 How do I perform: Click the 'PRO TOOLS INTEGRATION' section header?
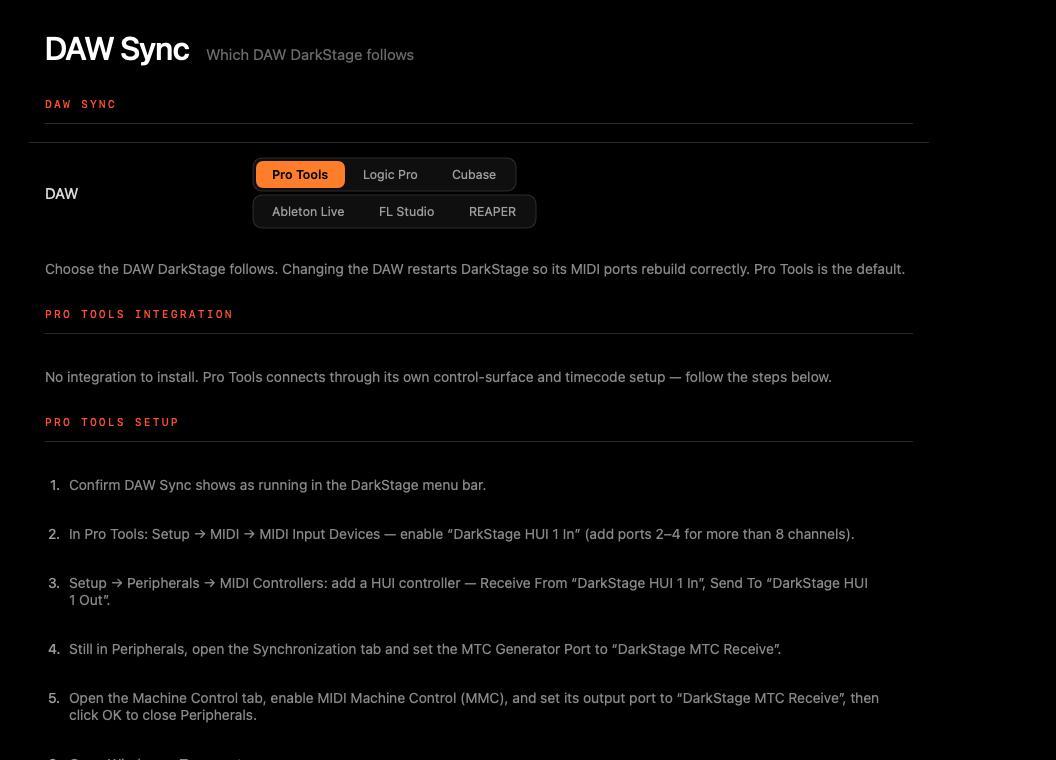[139, 315]
